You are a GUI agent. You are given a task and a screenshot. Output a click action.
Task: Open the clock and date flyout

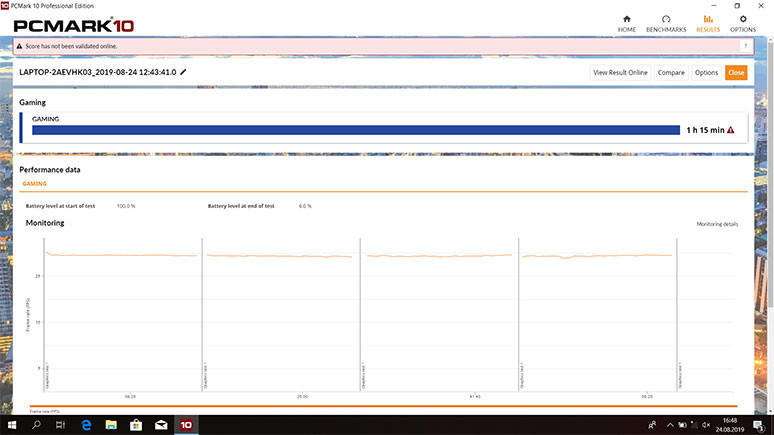730,425
